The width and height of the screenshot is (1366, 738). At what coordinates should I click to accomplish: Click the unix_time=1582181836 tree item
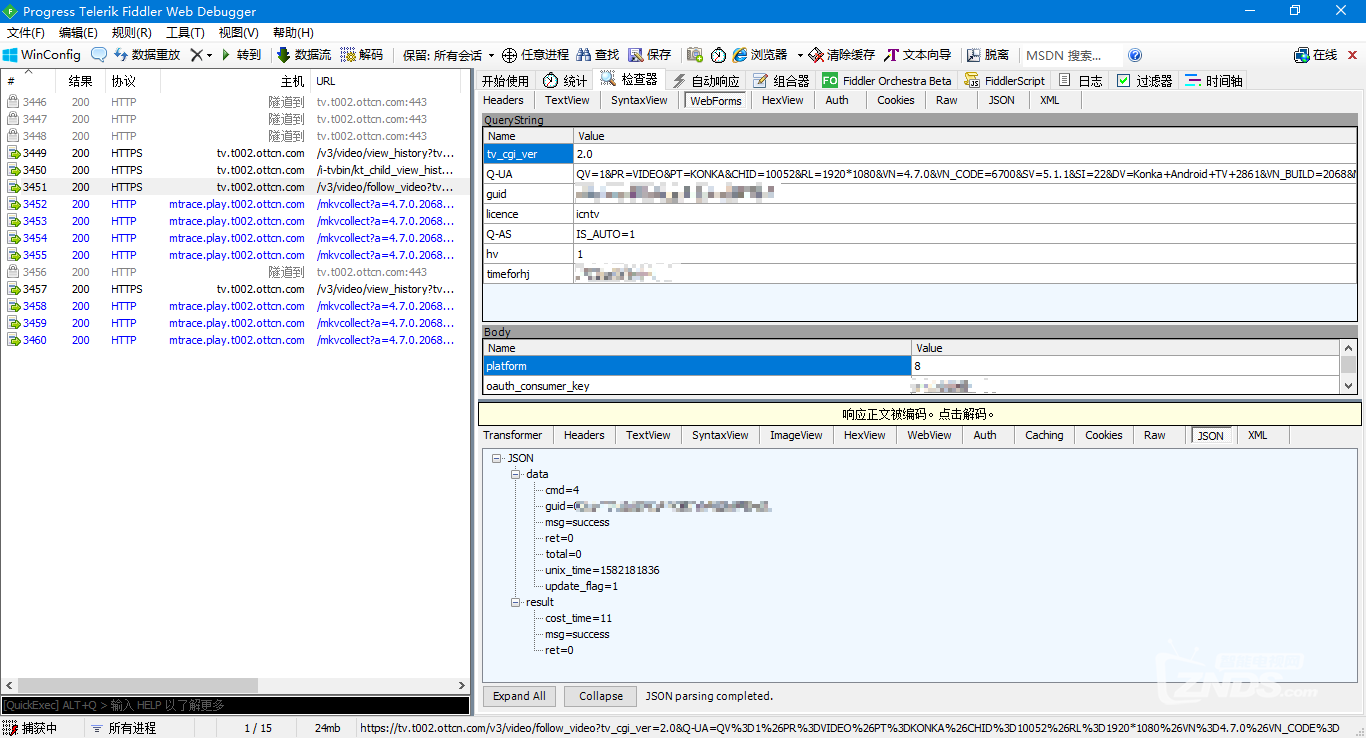coord(602,570)
